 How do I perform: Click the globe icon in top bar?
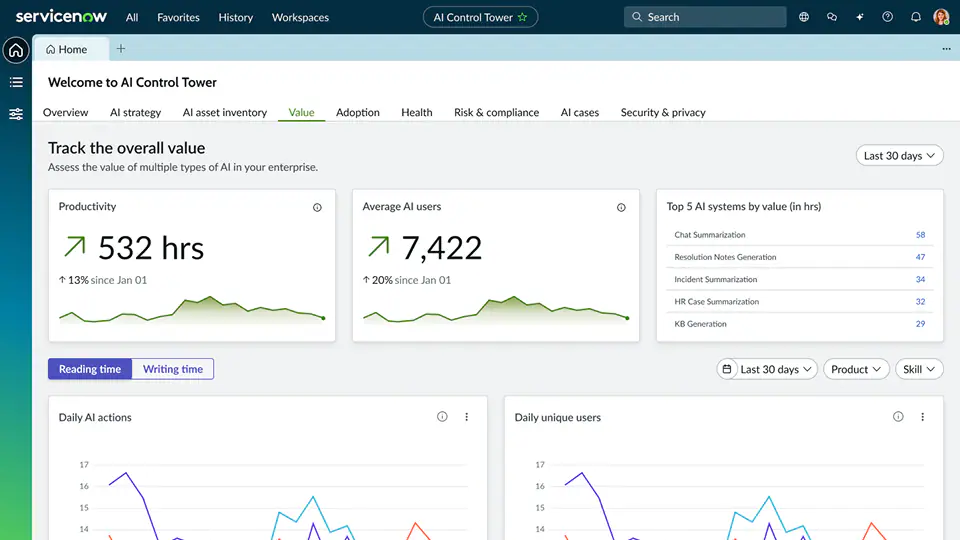805,17
